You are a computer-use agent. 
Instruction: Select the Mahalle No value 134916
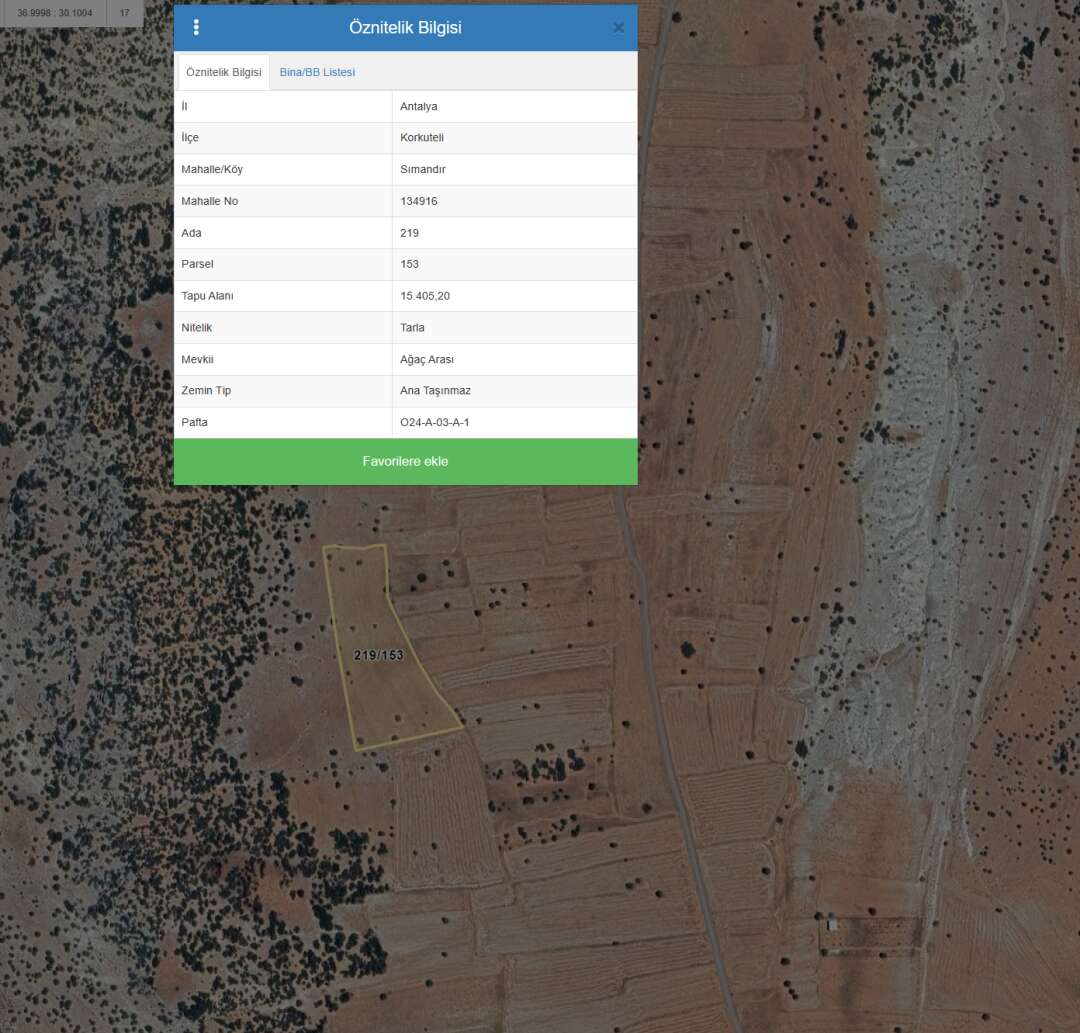419,201
